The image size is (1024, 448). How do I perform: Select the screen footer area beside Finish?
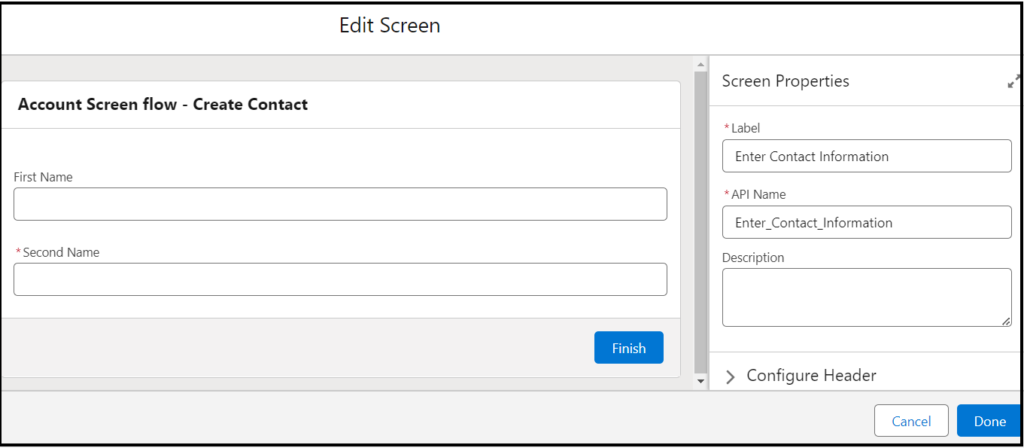(x=297, y=347)
